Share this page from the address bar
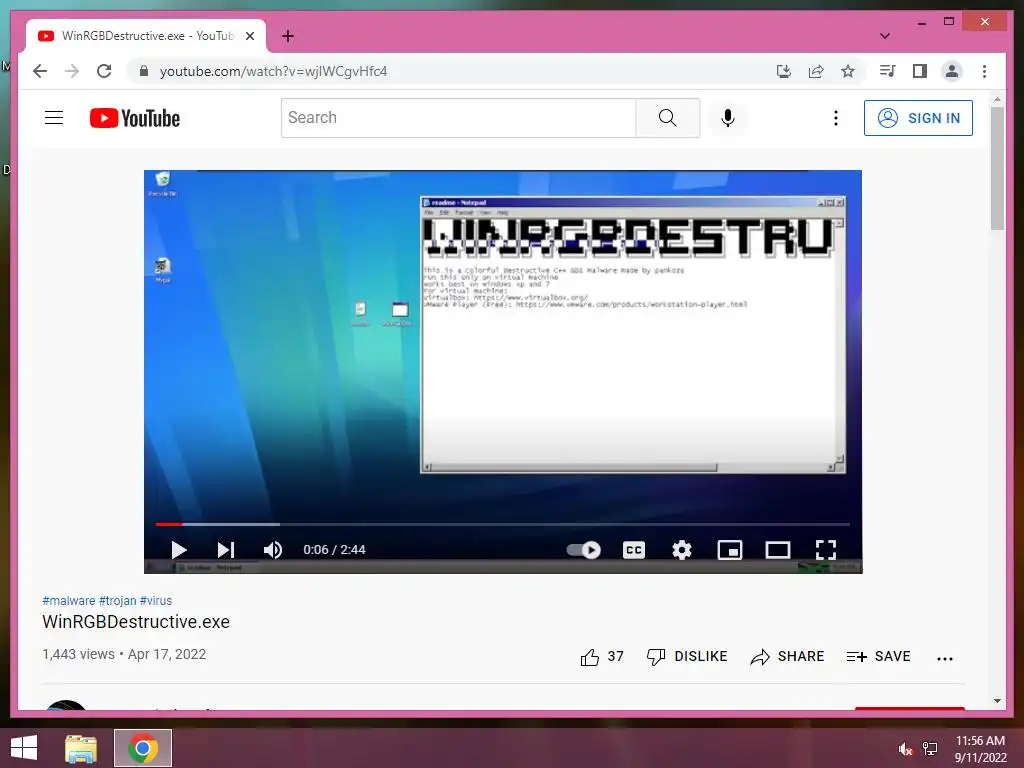This screenshot has height=768, width=1024. coord(816,71)
